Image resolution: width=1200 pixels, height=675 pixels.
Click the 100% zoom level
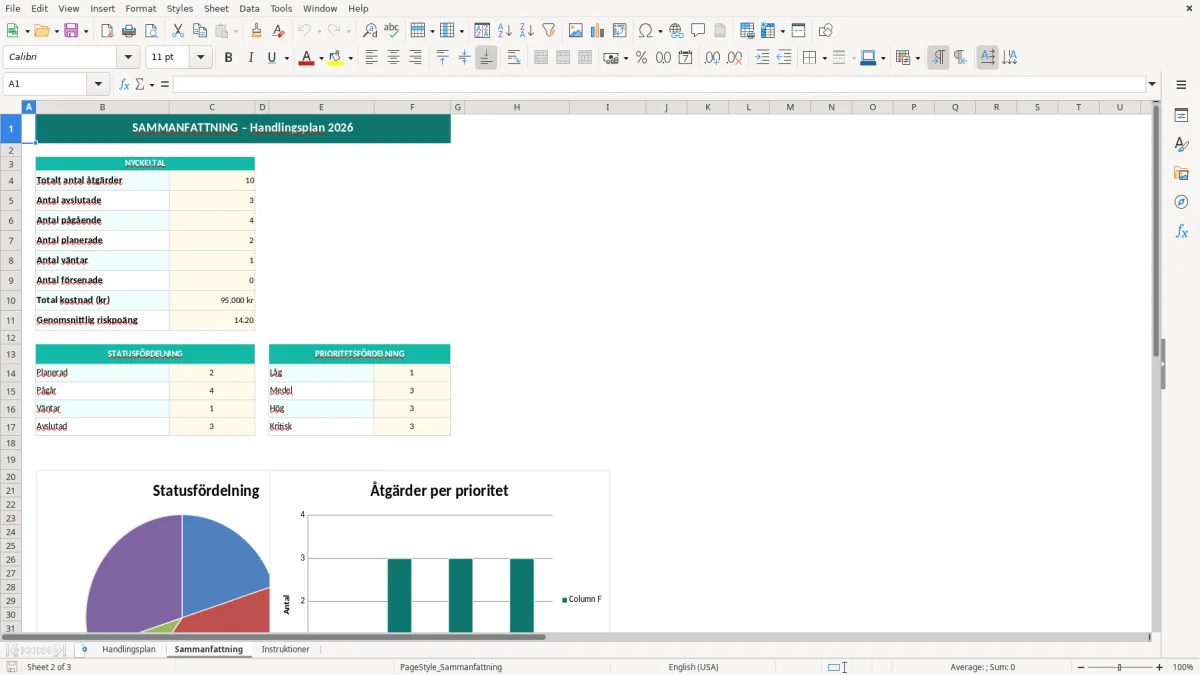point(1183,667)
